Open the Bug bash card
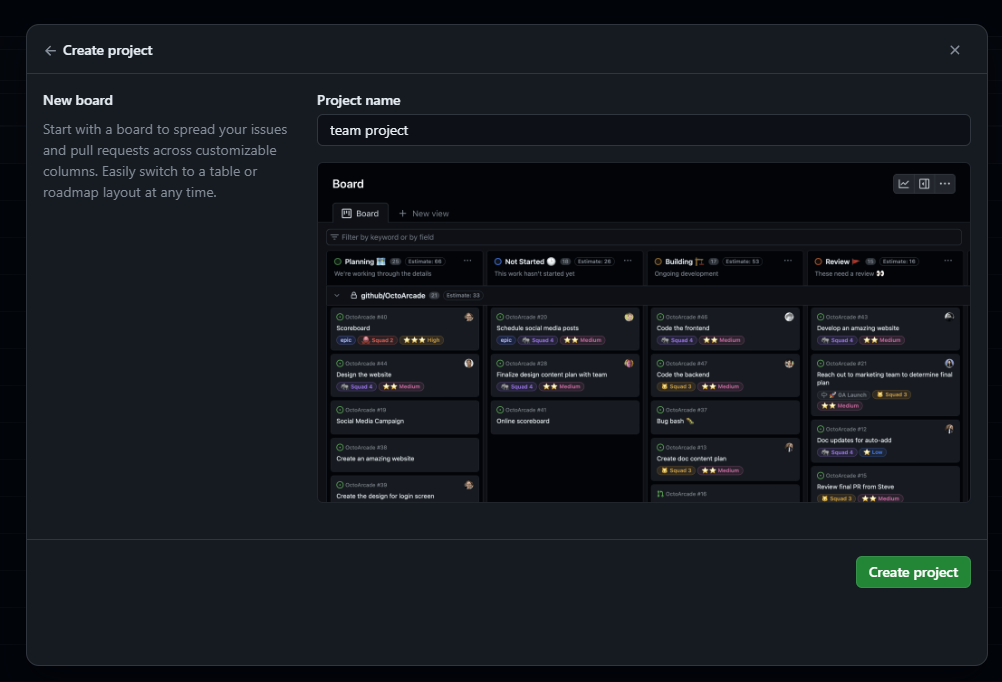 pyautogui.click(x=725, y=417)
